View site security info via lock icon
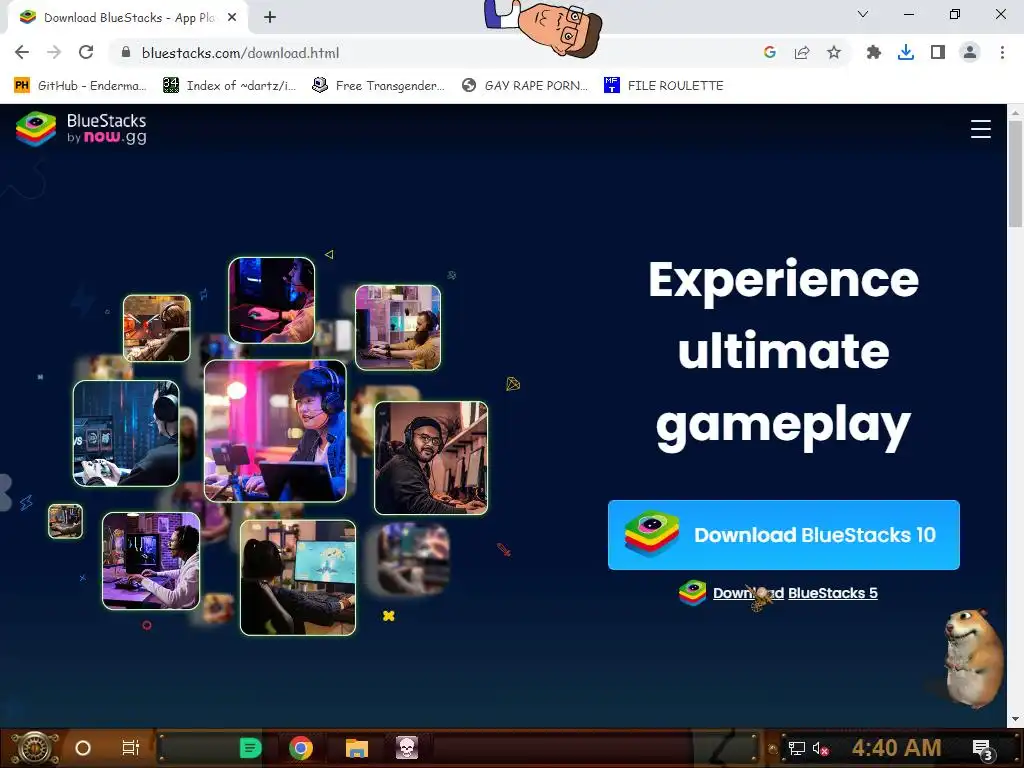 click(126, 53)
